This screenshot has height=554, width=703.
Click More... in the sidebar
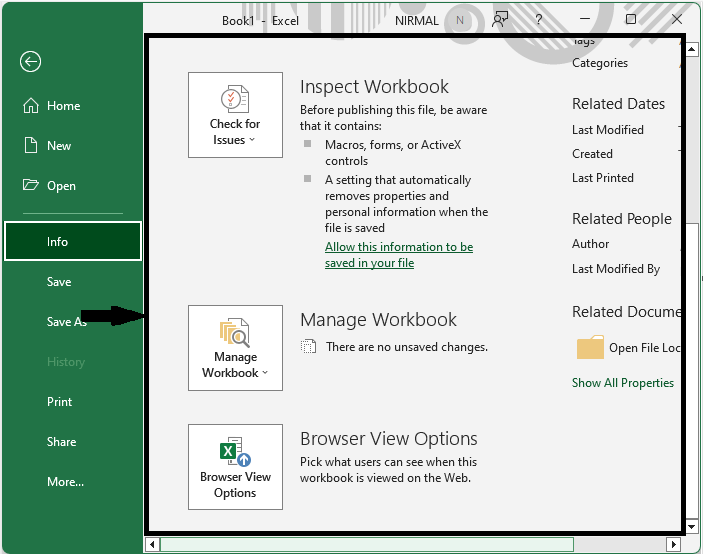click(65, 481)
